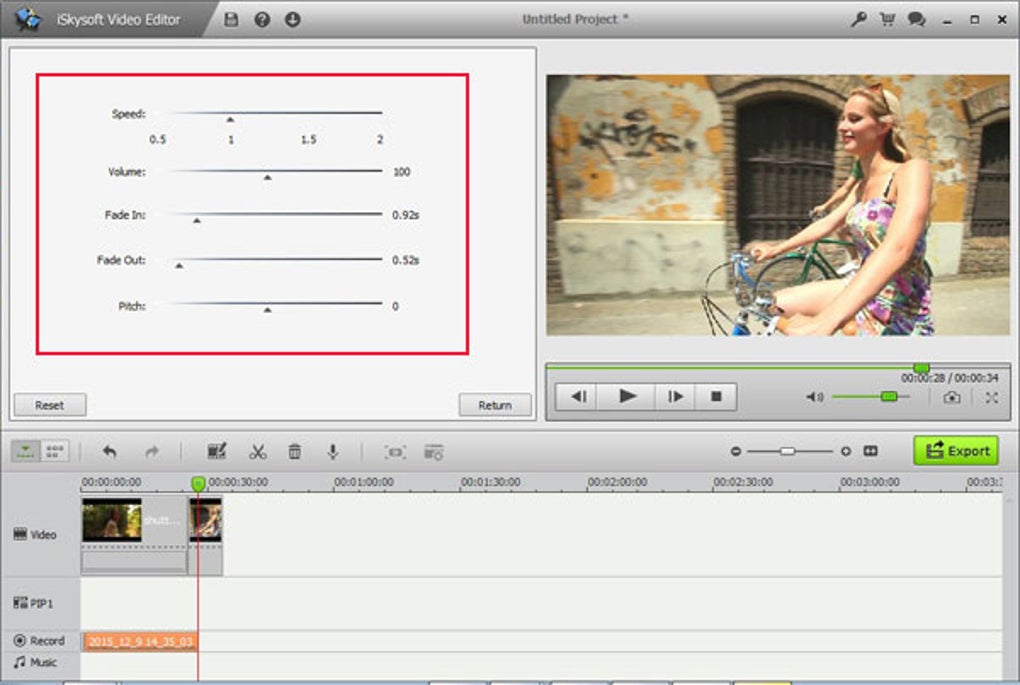Image resolution: width=1020 pixels, height=685 pixels.
Task: Click the Music track label
Action: pos(35,662)
